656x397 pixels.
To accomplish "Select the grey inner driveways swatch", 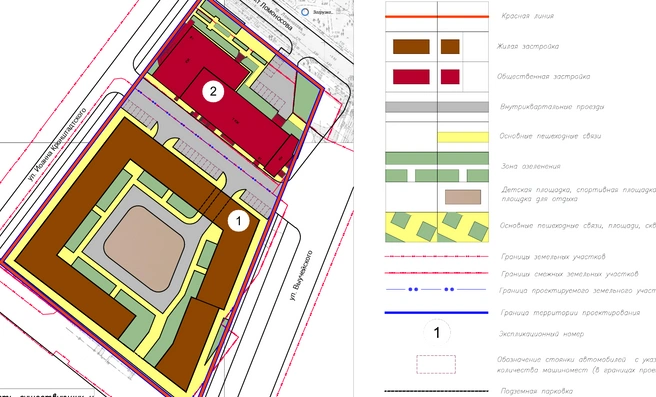I will (437, 107).
